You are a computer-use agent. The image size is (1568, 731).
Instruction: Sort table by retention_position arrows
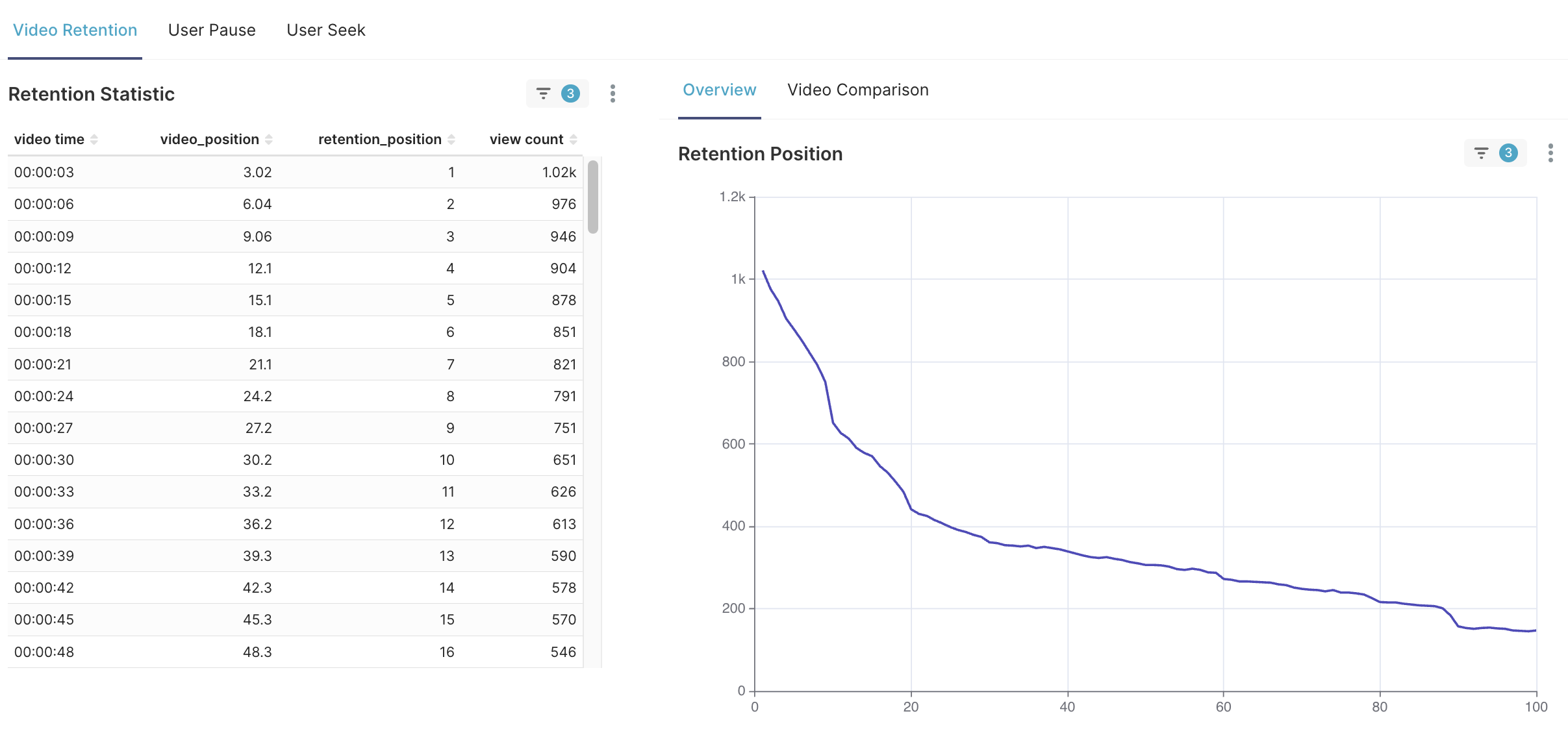[451, 140]
